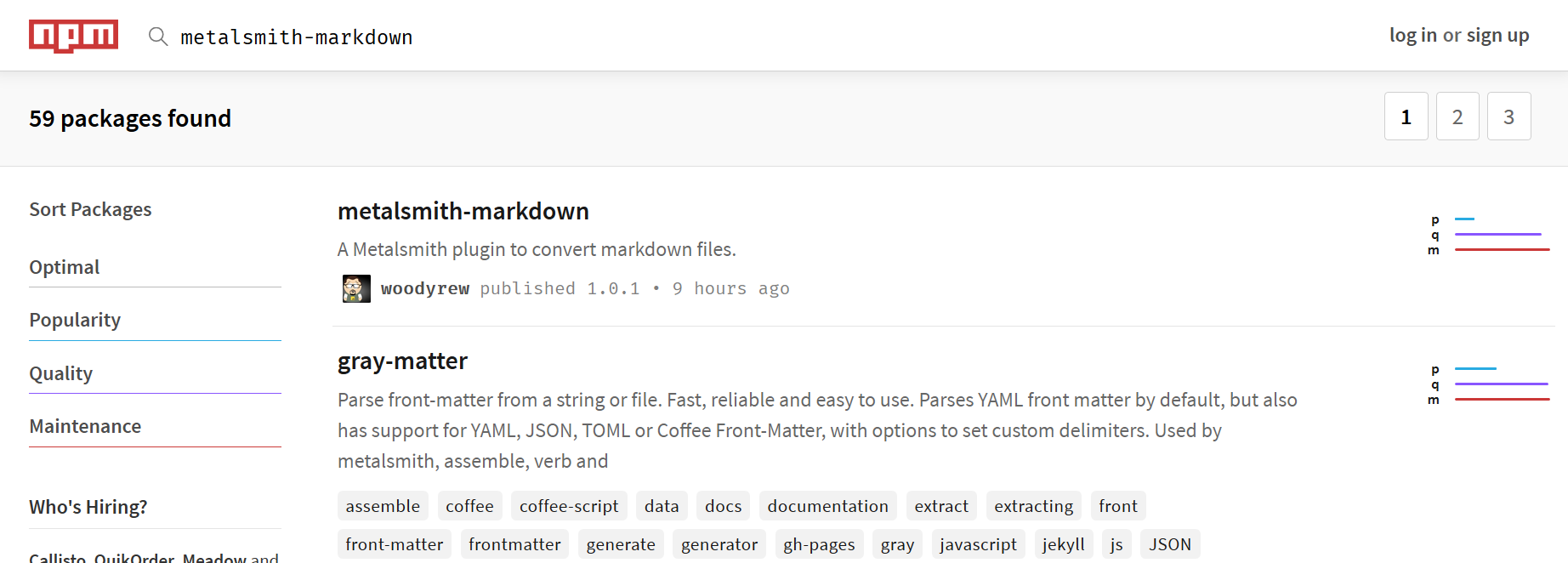This screenshot has width=1568, height=563.
Task: Open the metalsmith-markdown package title
Action: pyautogui.click(x=463, y=211)
